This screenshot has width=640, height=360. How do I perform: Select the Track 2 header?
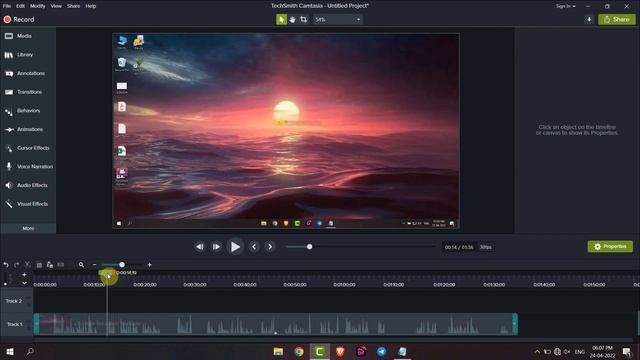click(x=16, y=301)
